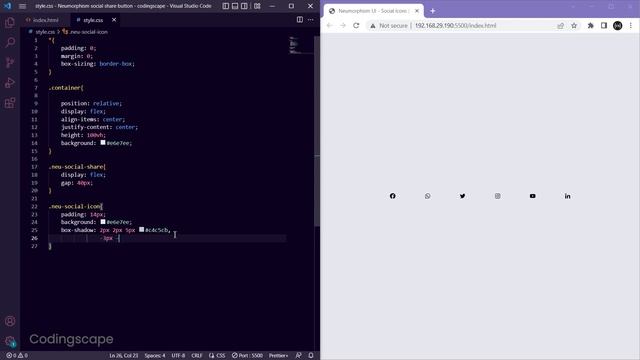Click the LinkedIn icon on the webpage

[x=567, y=196]
